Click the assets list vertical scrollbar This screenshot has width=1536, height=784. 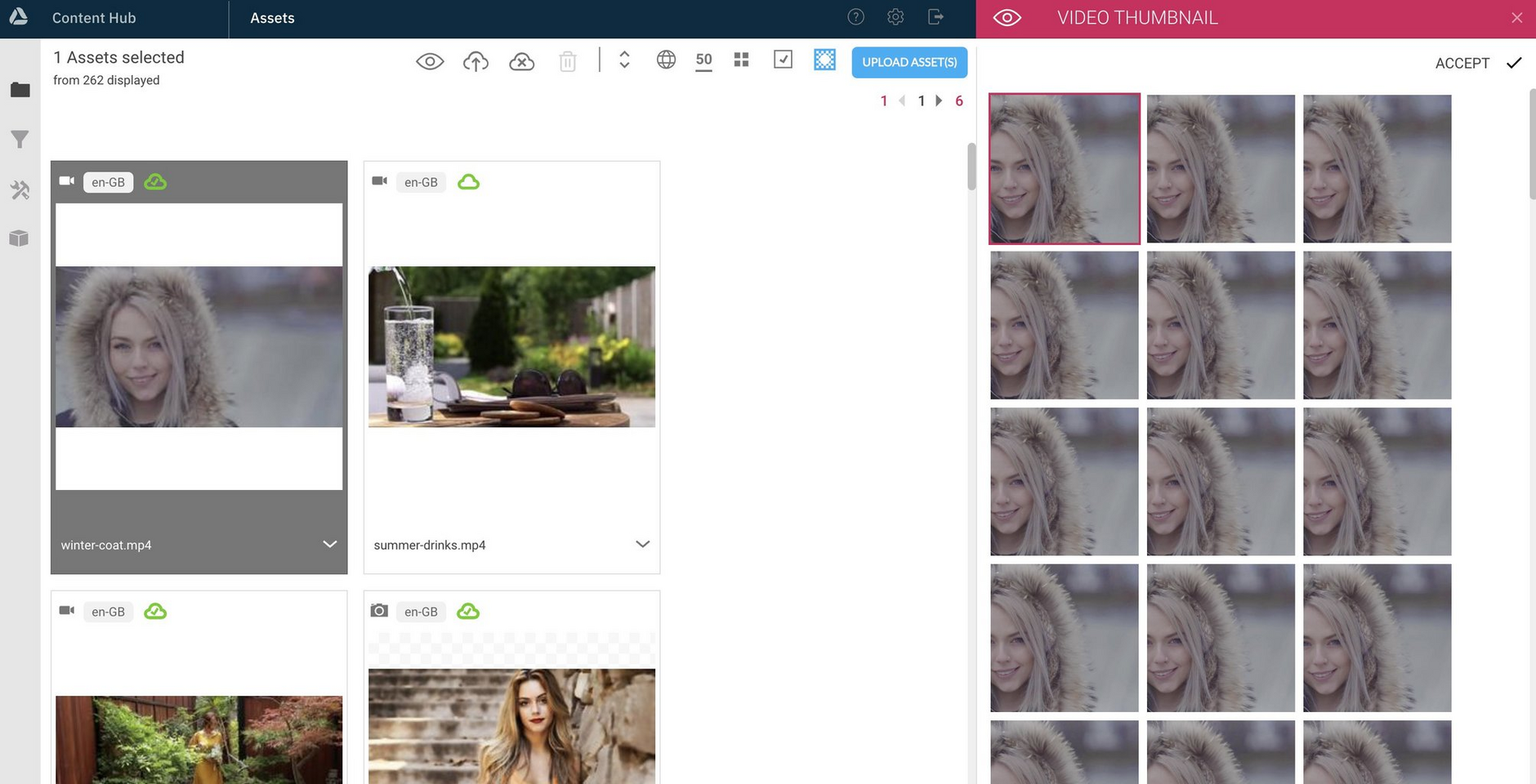coord(971,166)
